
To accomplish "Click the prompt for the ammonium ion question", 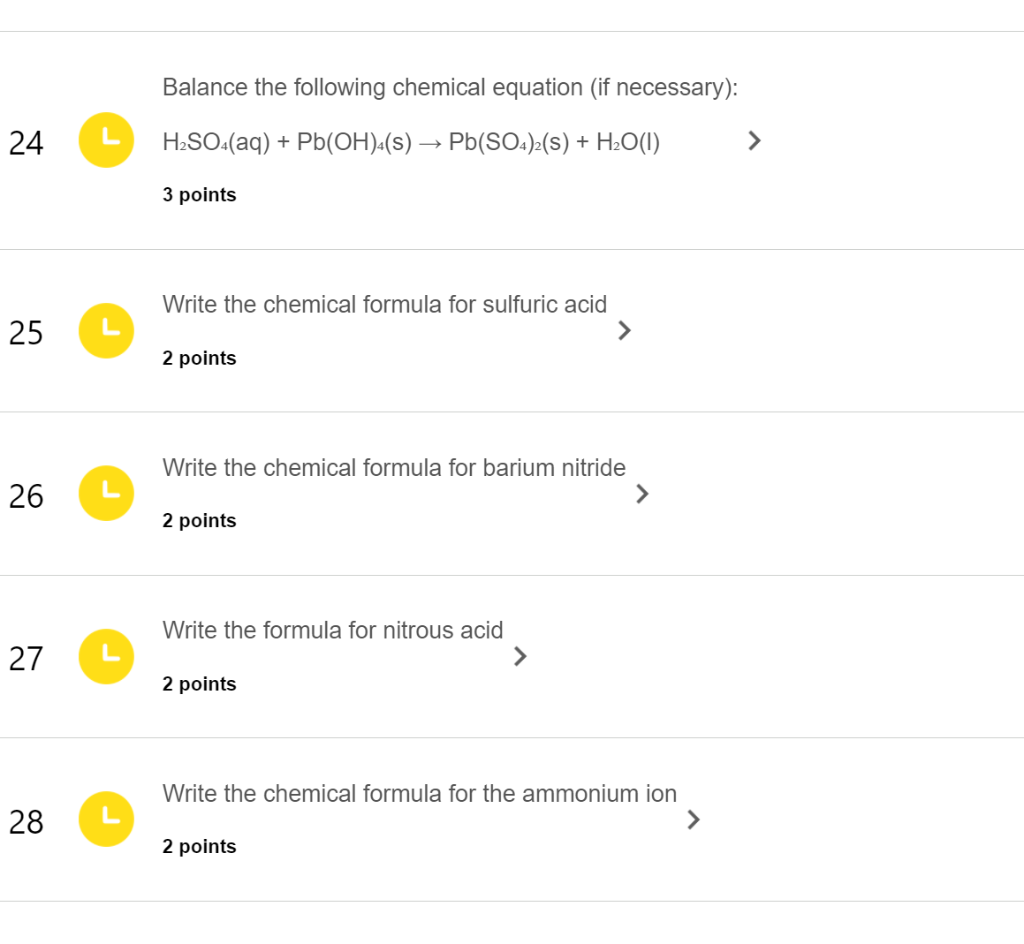I will click(x=419, y=793).
